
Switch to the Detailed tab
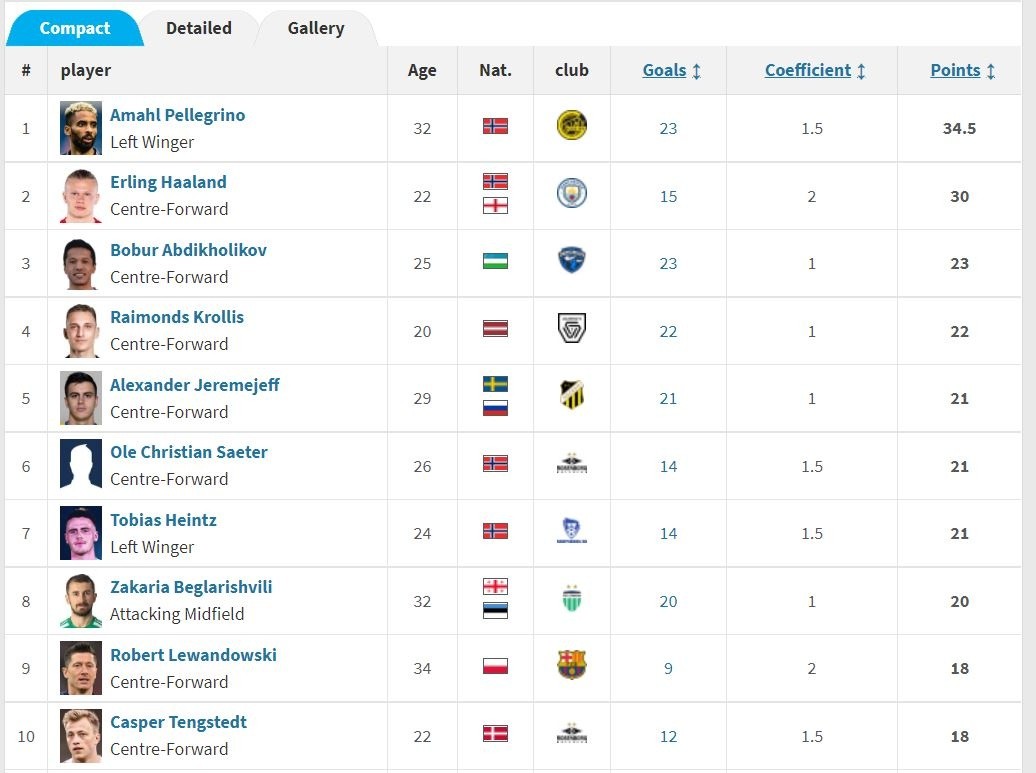198,28
